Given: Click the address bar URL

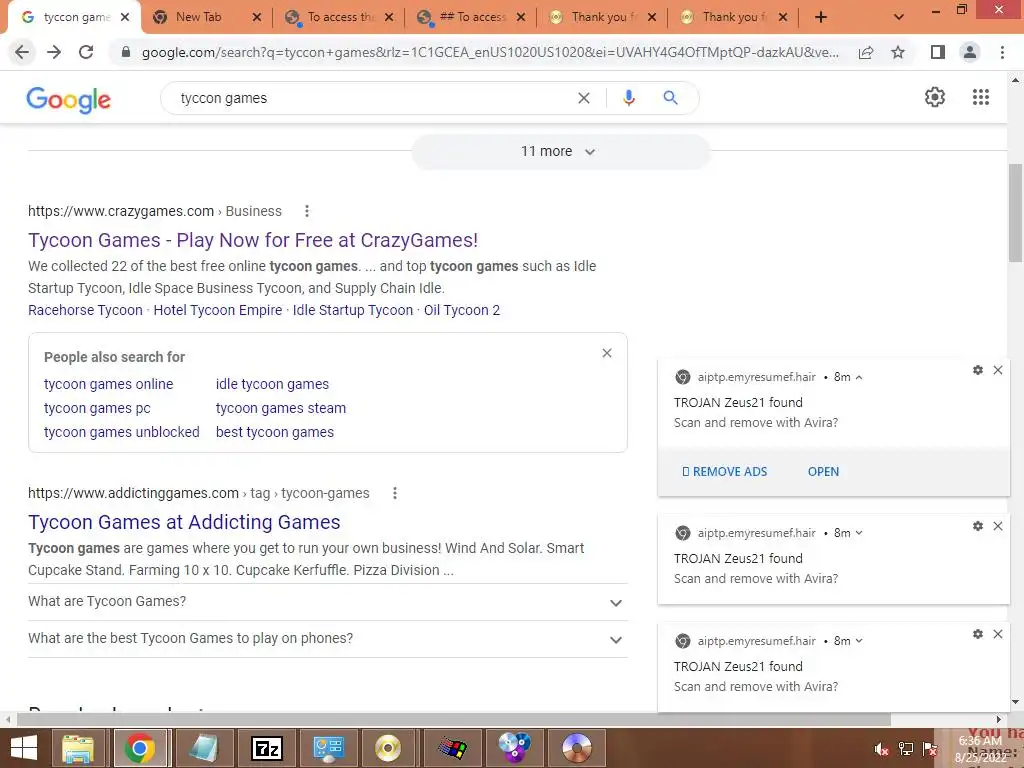Looking at the screenshot, I should pos(490,52).
